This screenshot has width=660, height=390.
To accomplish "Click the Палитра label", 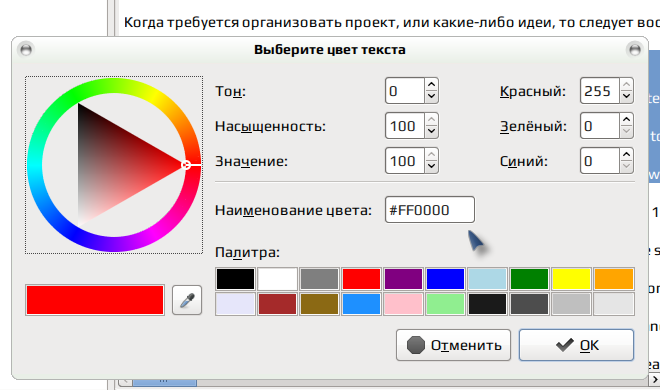I will coord(248,252).
